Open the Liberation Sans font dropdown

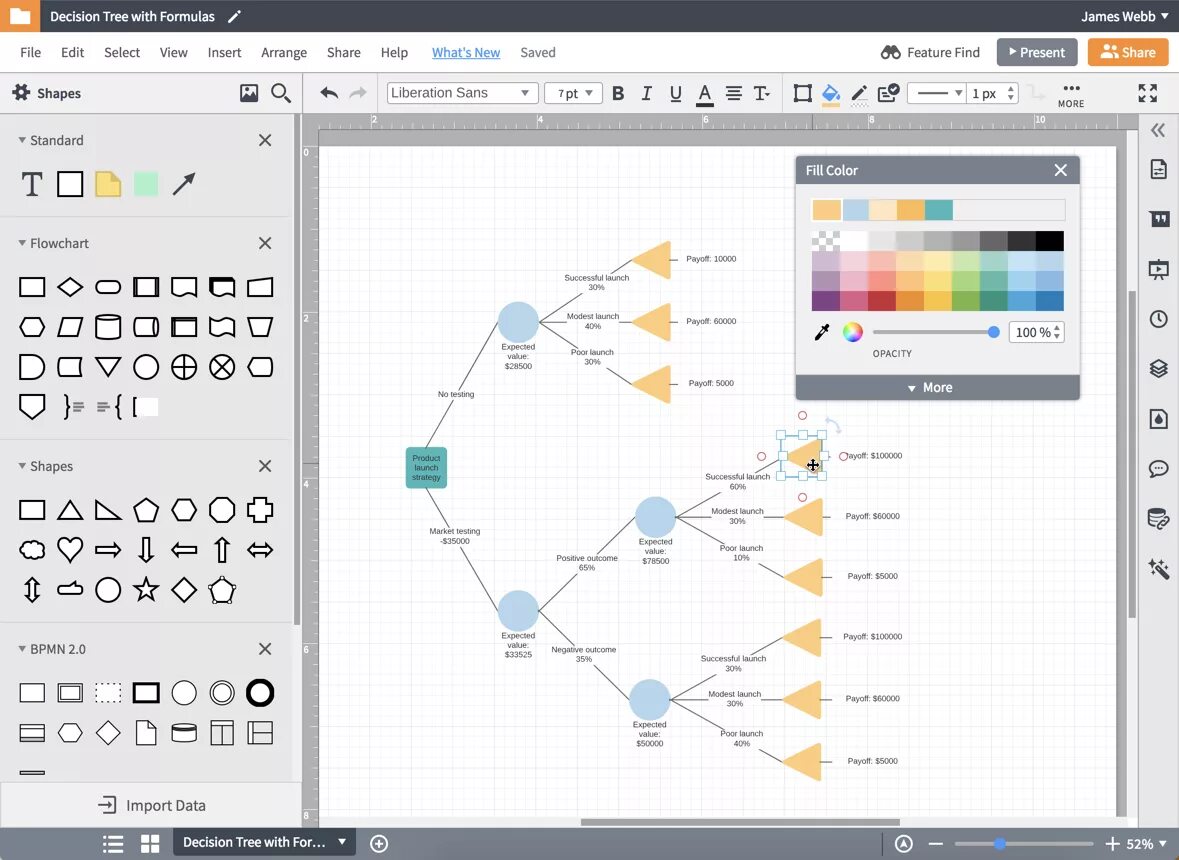462,93
